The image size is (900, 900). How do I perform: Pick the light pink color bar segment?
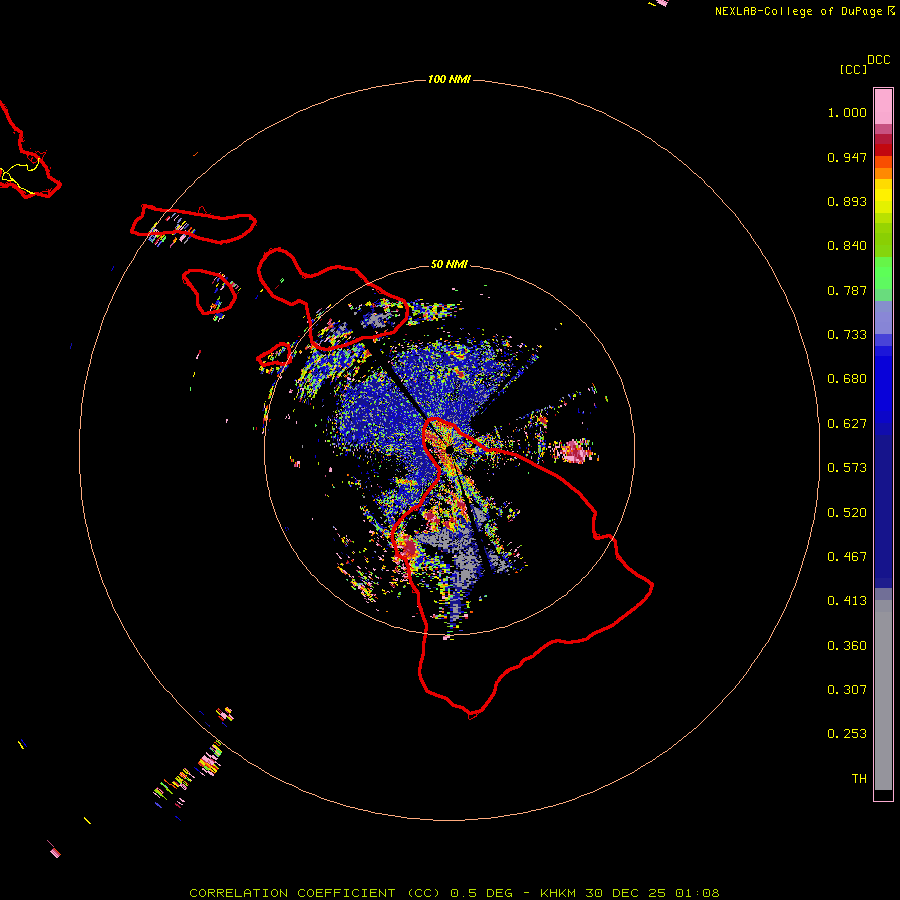(x=883, y=107)
